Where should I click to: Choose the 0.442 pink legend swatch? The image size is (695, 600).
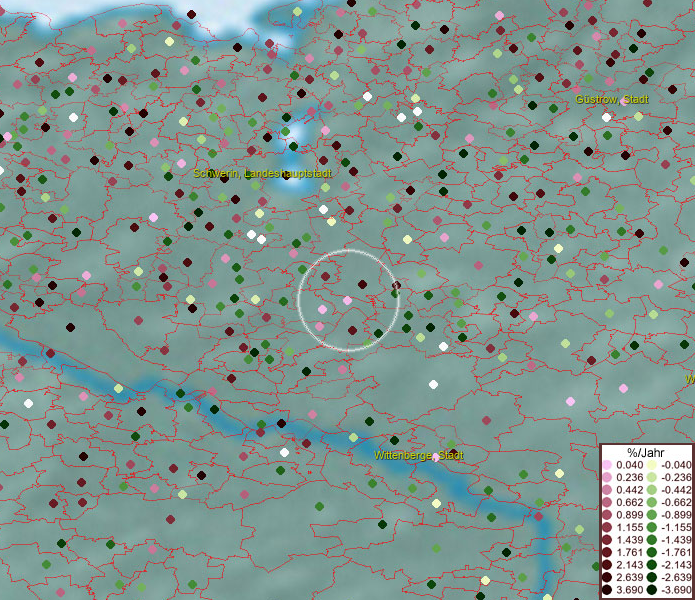coord(607,490)
